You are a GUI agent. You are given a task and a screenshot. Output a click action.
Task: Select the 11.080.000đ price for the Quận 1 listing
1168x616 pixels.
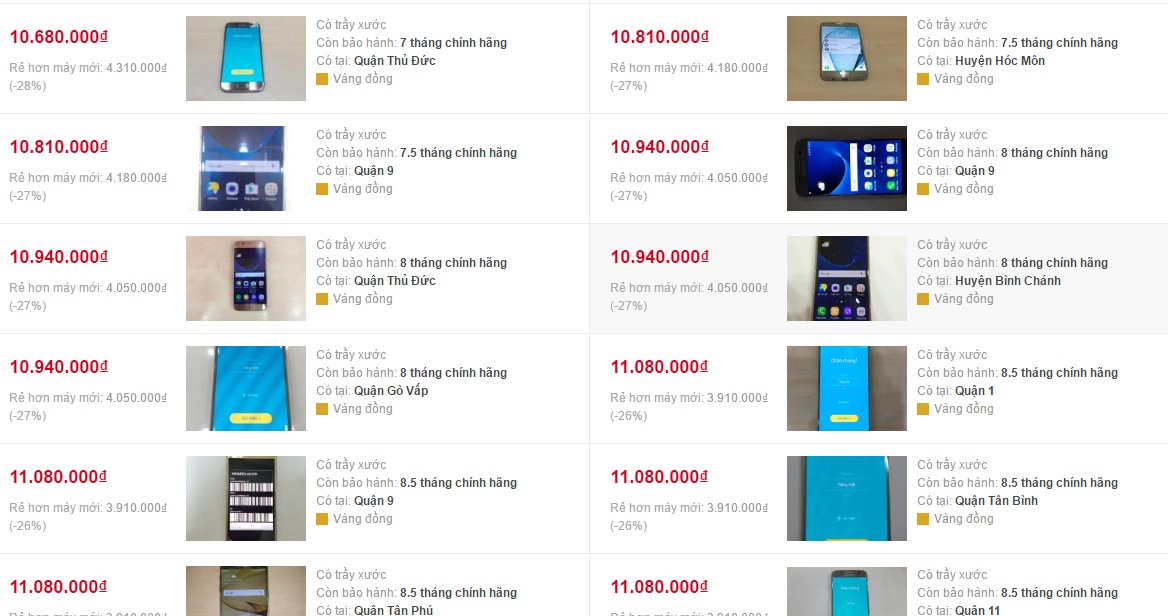(x=660, y=366)
